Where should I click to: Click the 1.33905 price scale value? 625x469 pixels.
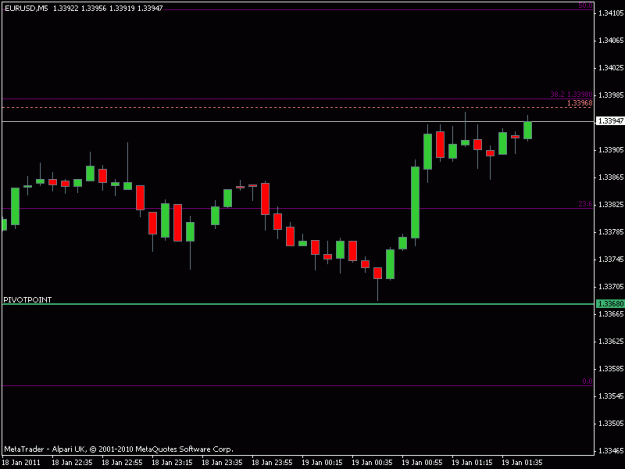pyautogui.click(x=611, y=150)
